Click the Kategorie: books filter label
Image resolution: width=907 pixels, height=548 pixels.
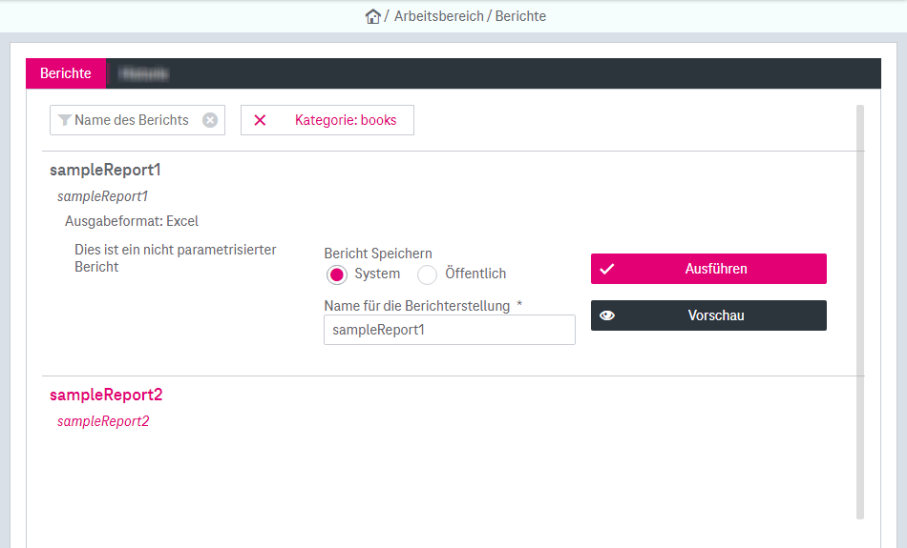[x=345, y=120]
